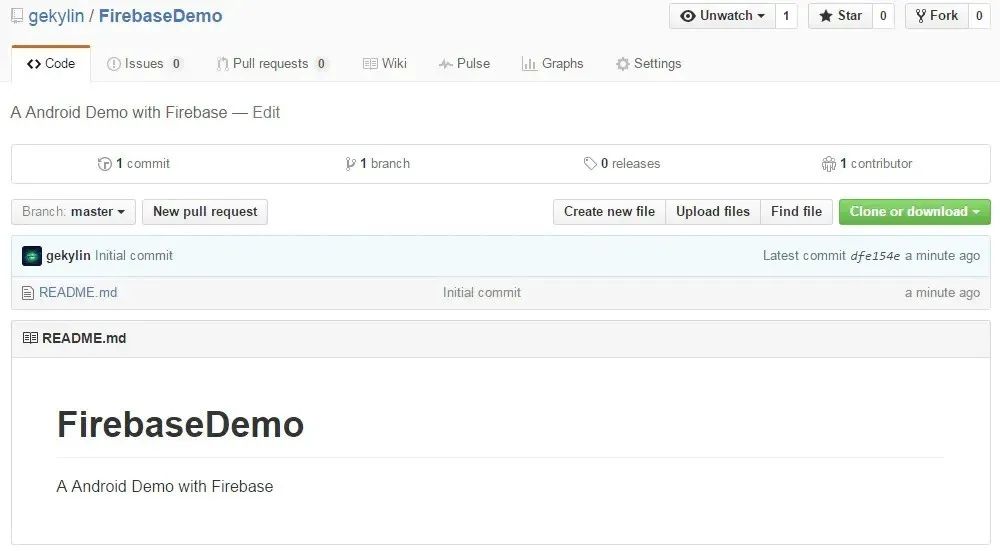Open the Settings tab

click(x=649, y=64)
